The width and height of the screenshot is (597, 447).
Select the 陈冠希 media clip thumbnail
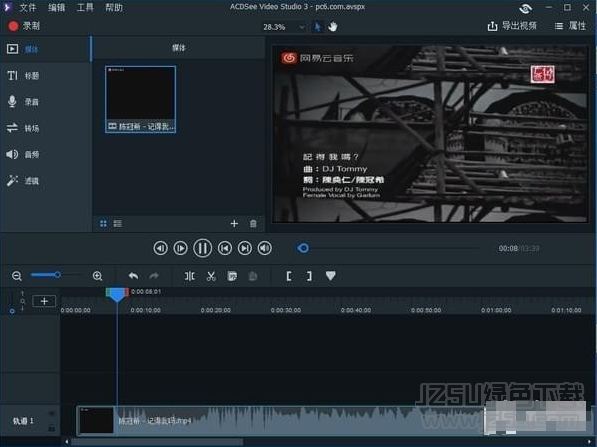(x=140, y=99)
